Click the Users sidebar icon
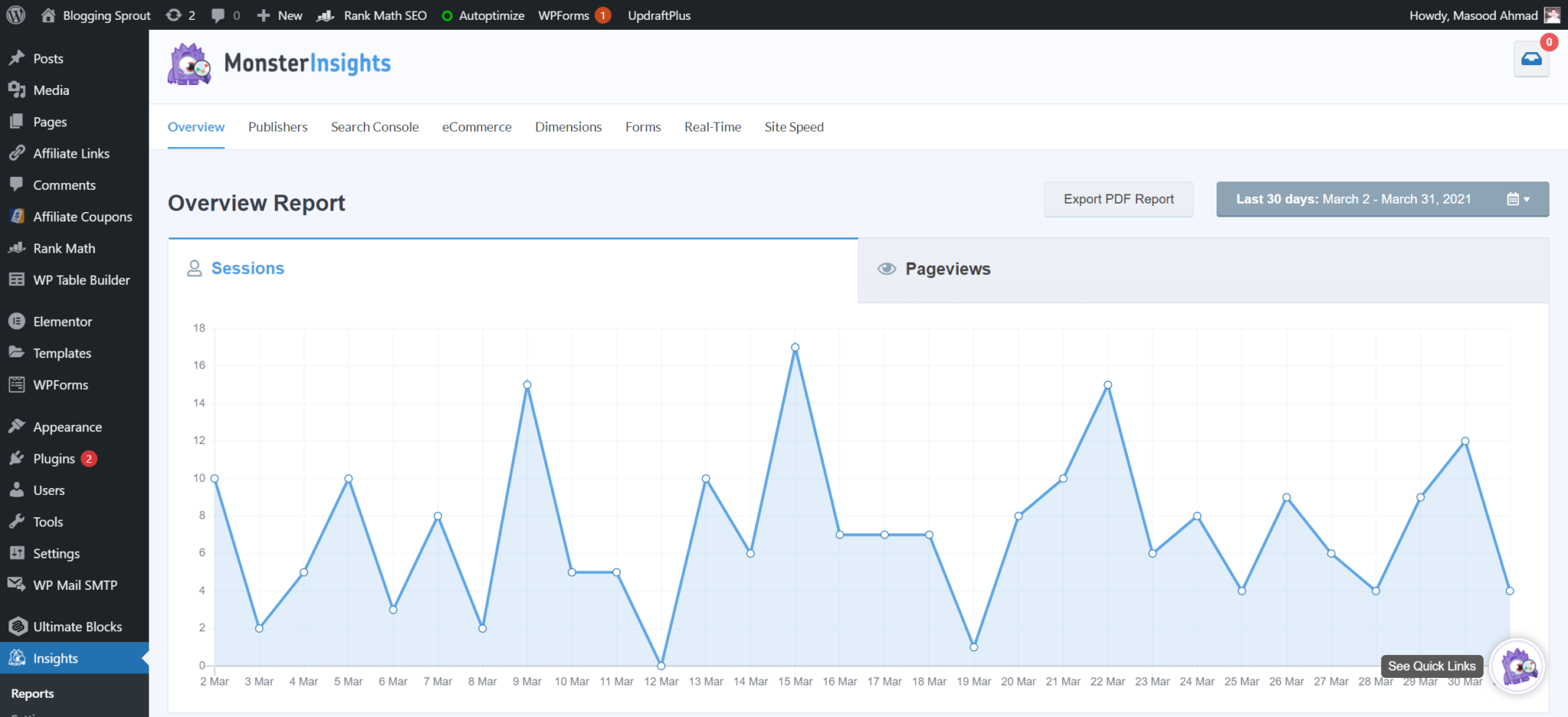 point(17,490)
